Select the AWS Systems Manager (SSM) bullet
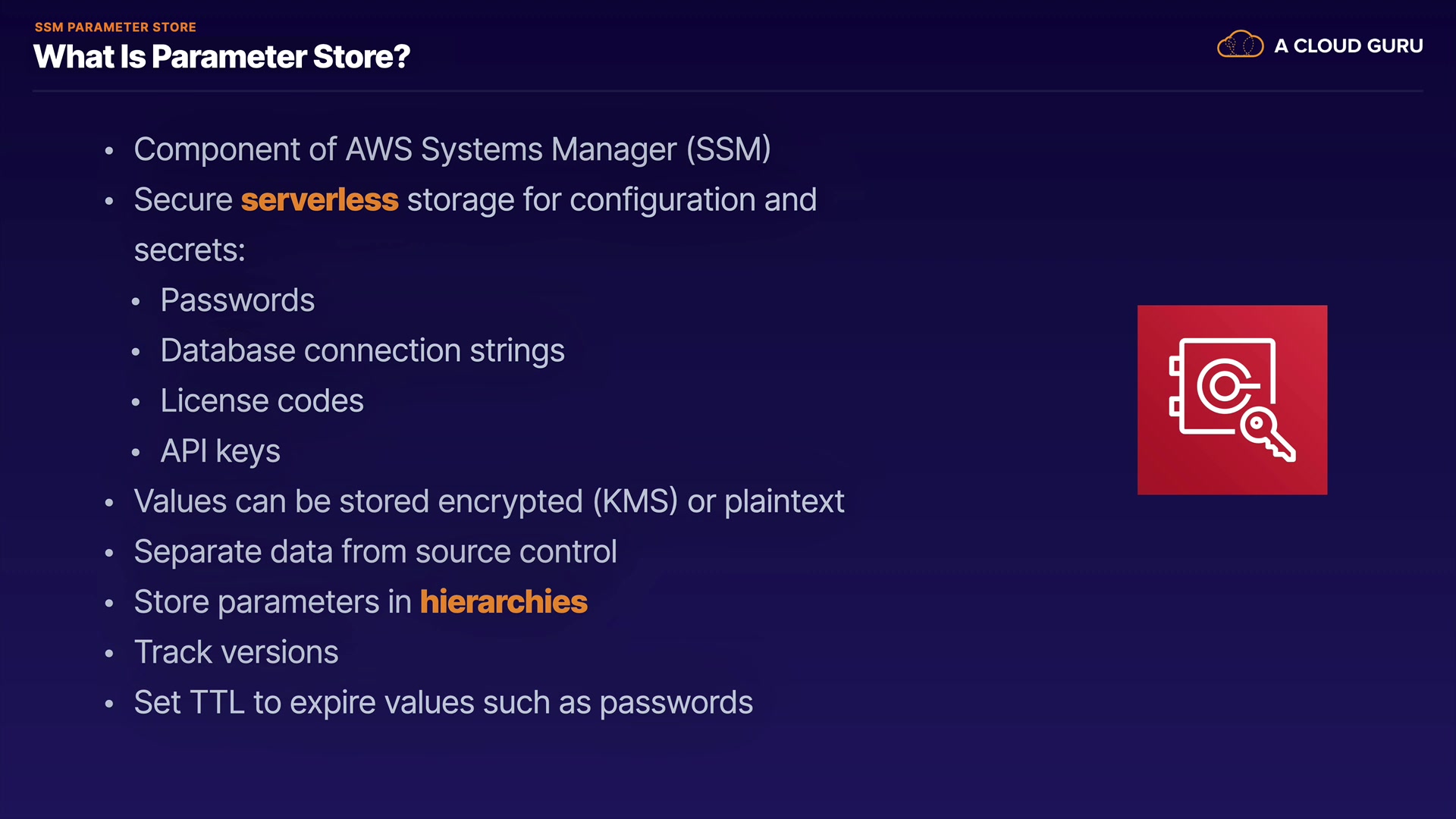 click(x=452, y=149)
